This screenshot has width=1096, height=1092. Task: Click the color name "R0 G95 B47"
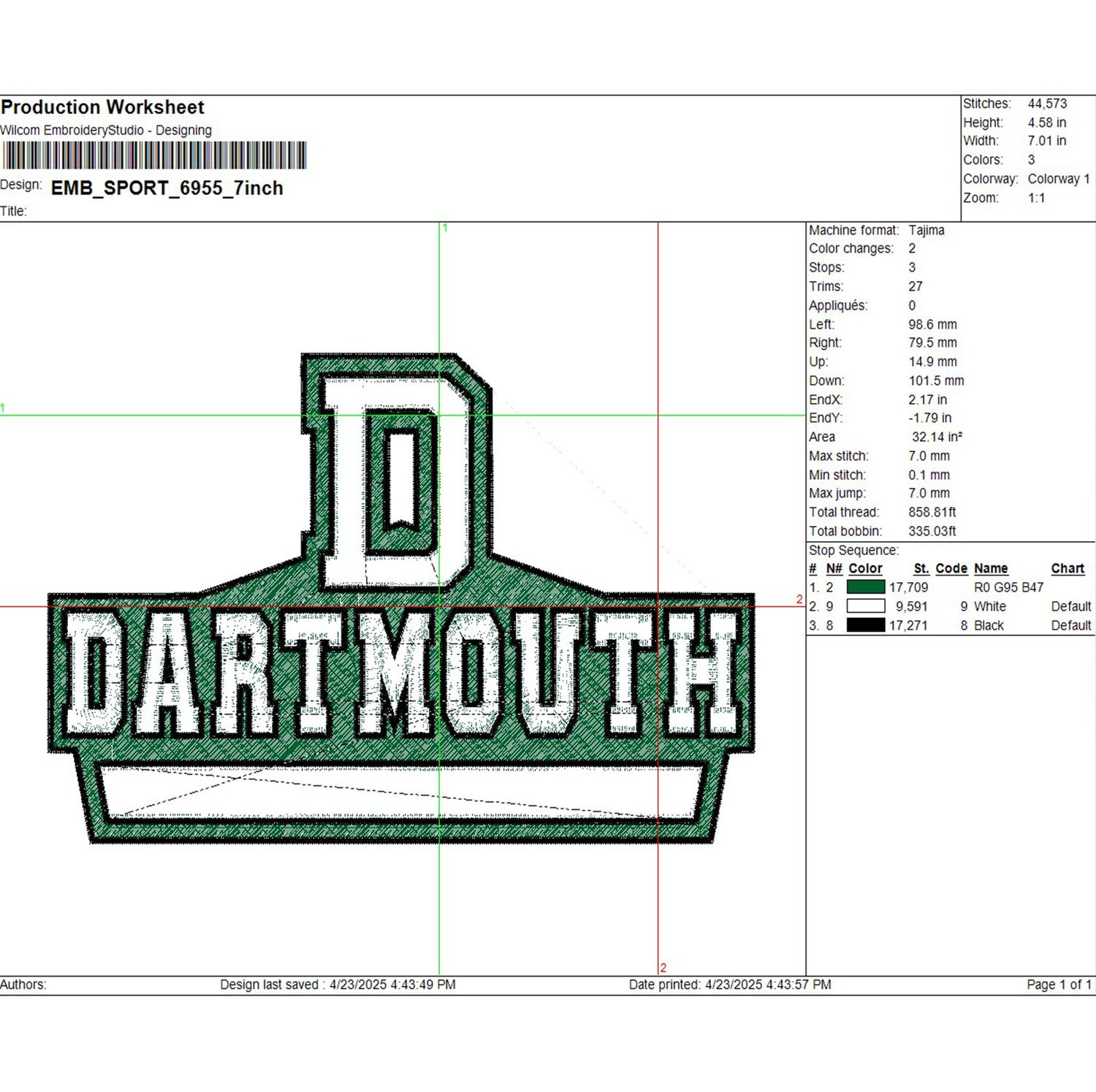(1009, 587)
